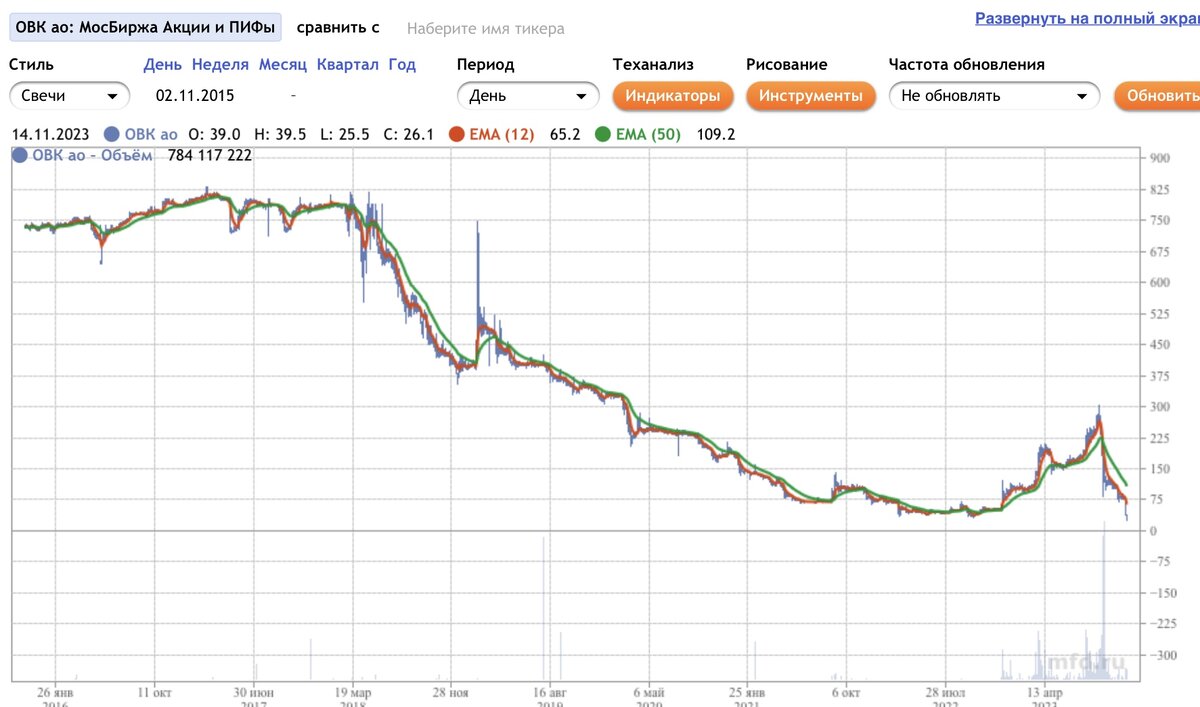1200x707 pixels.
Task: Open the Стиль 'Свечи' dropdown
Action: click(x=70, y=96)
